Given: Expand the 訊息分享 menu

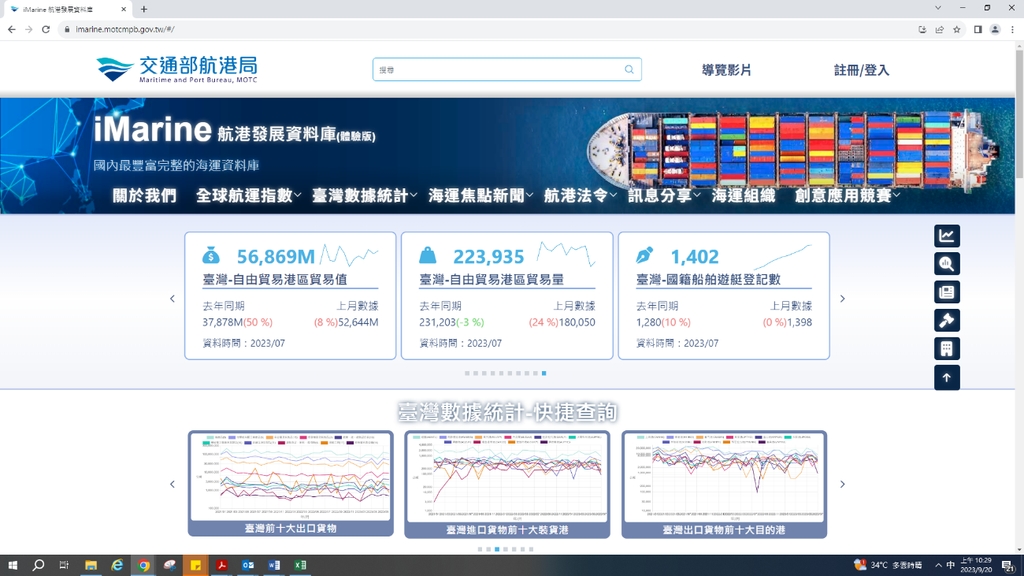Looking at the screenshot, I should click(664, 195).
